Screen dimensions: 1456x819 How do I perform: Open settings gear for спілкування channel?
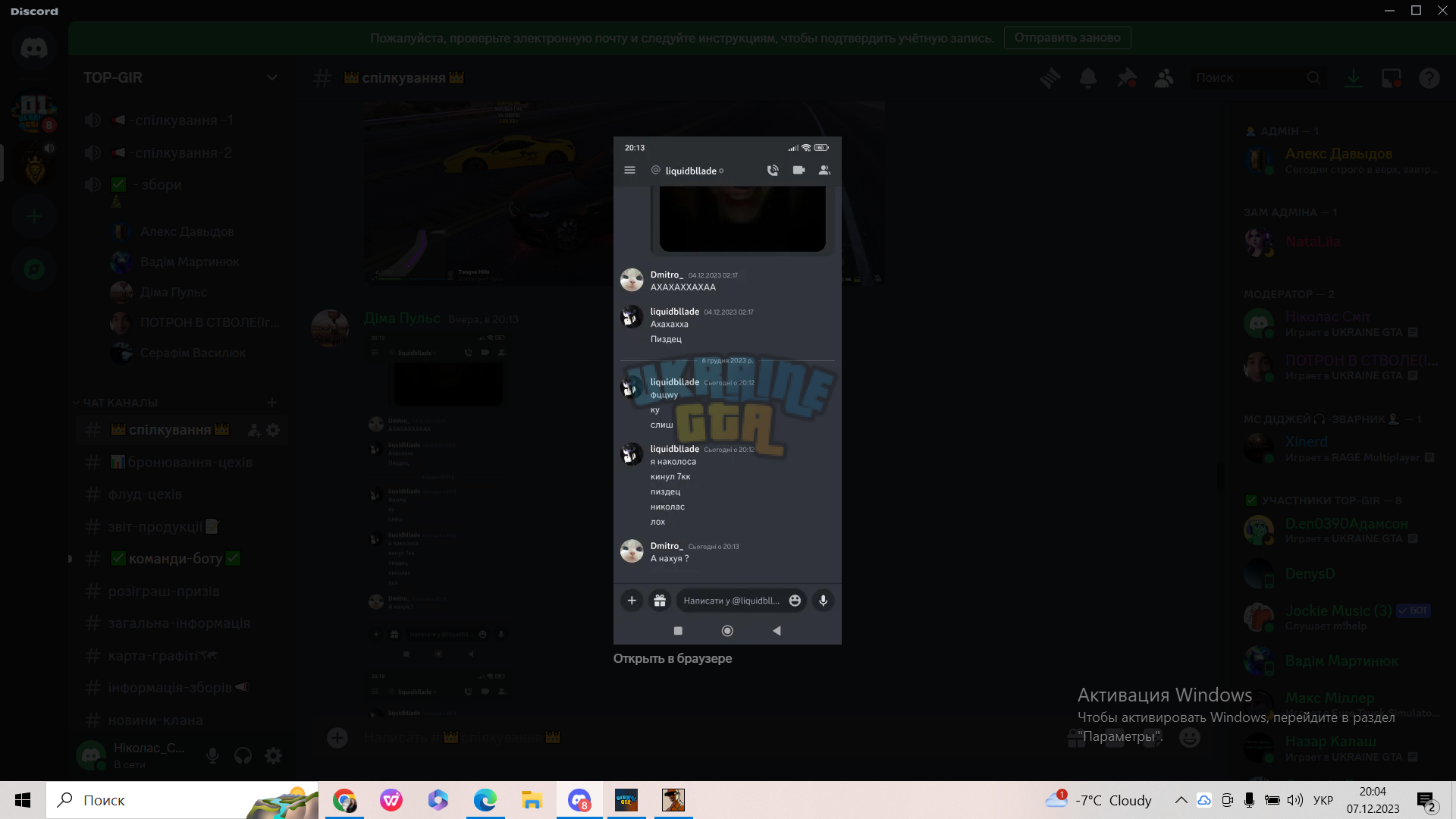(x=273, y=430)
